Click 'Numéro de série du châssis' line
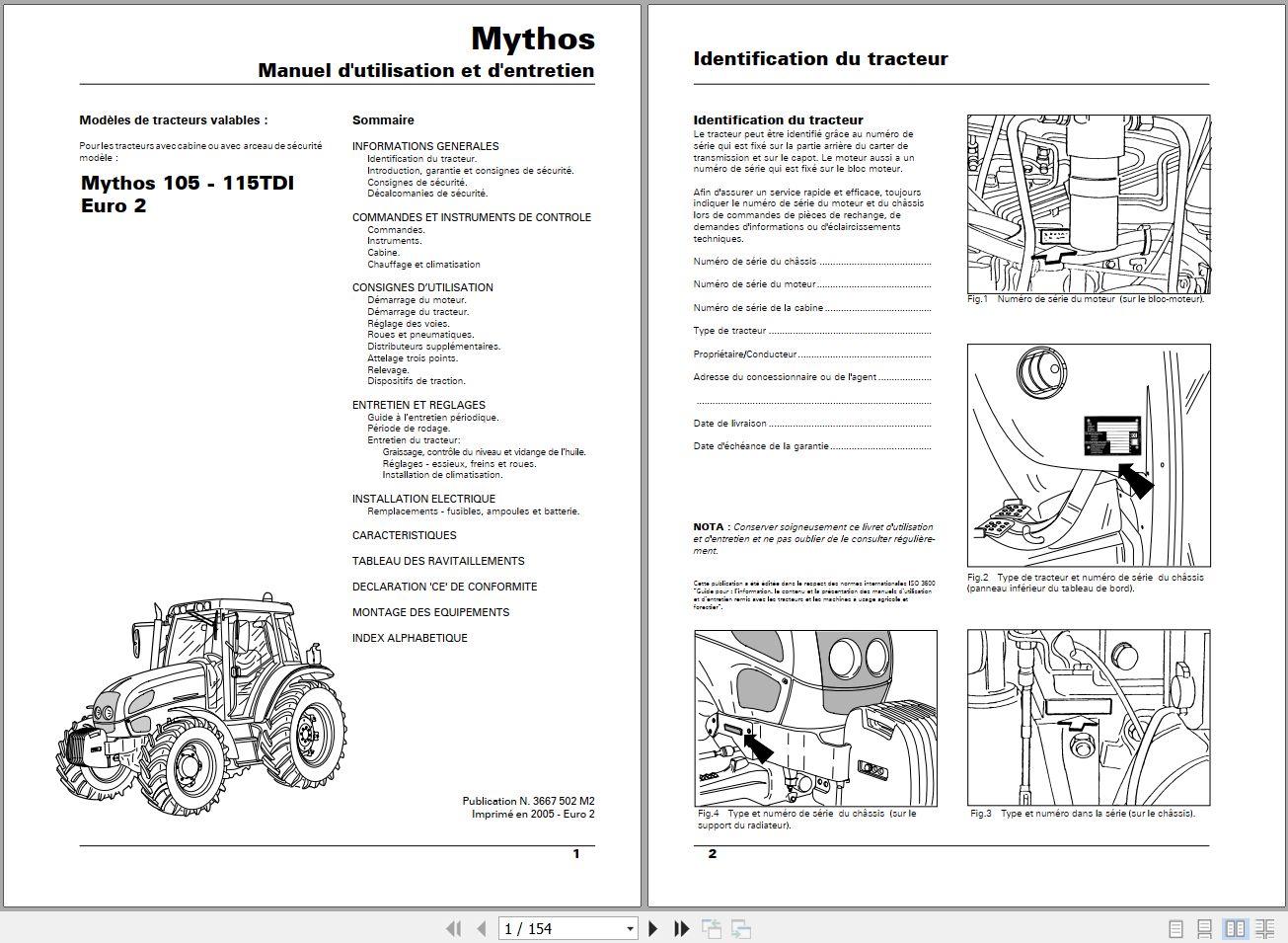 [812, 262]
